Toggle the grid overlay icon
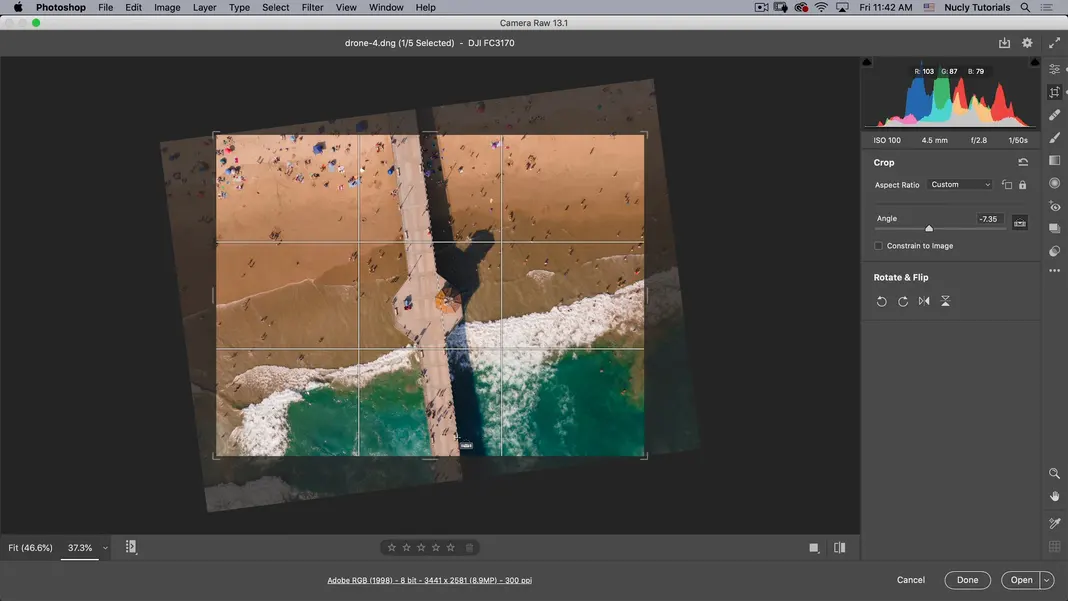Viewport: 1068px width, 601px height. tap(1054, 546)
